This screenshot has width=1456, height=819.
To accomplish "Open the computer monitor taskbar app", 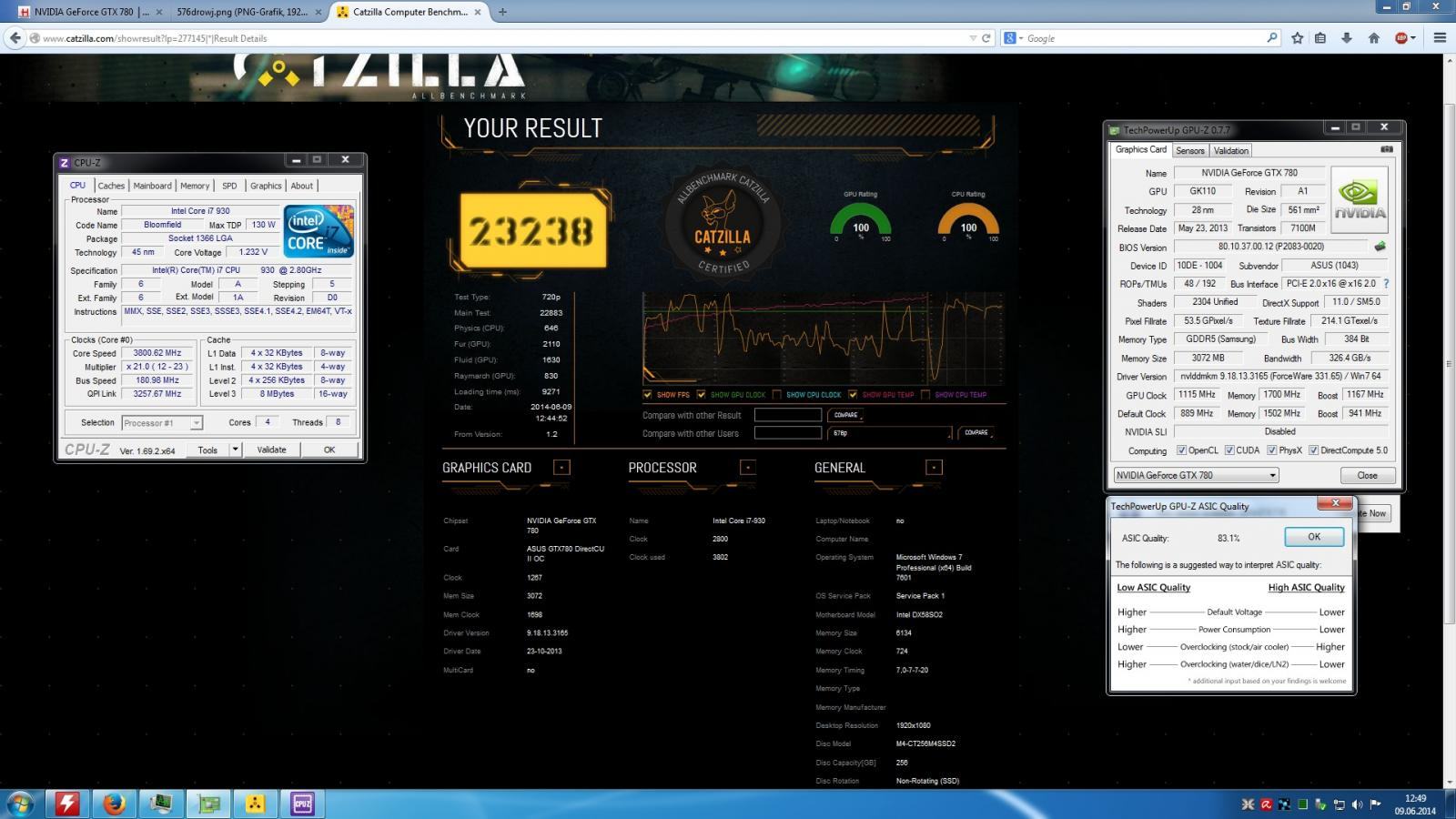I will pyautogui.click(x=161, y=804).
